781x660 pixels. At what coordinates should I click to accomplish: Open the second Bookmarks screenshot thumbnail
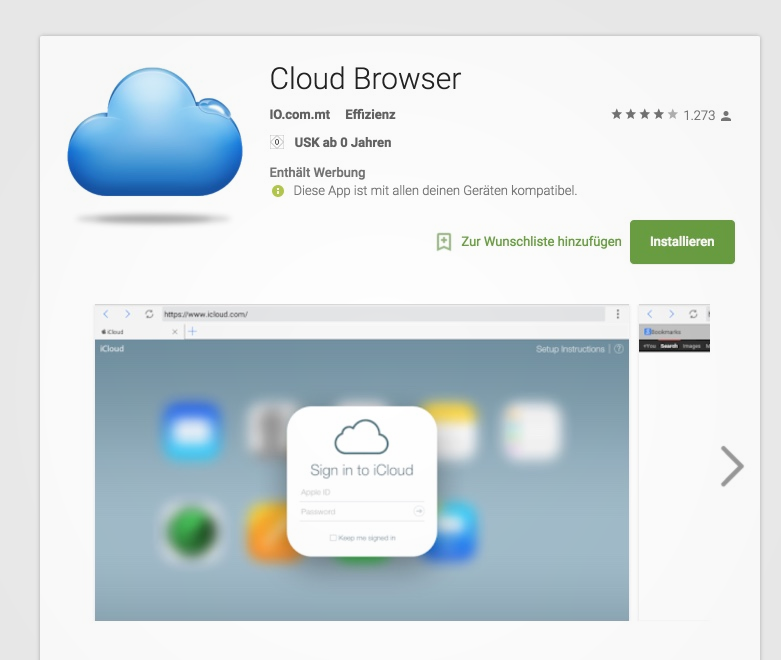[674, 463]
